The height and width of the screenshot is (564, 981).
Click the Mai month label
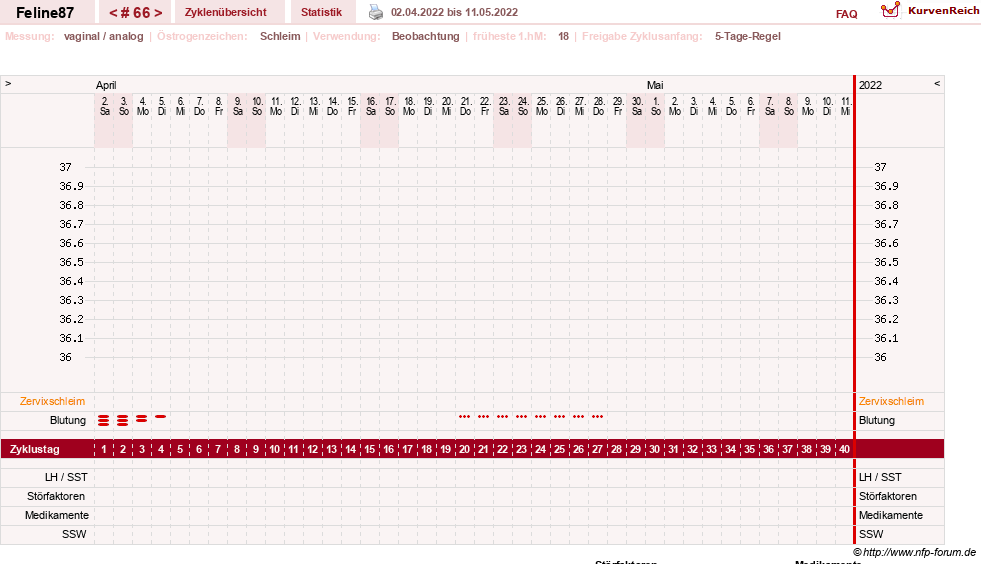point(655,85)
